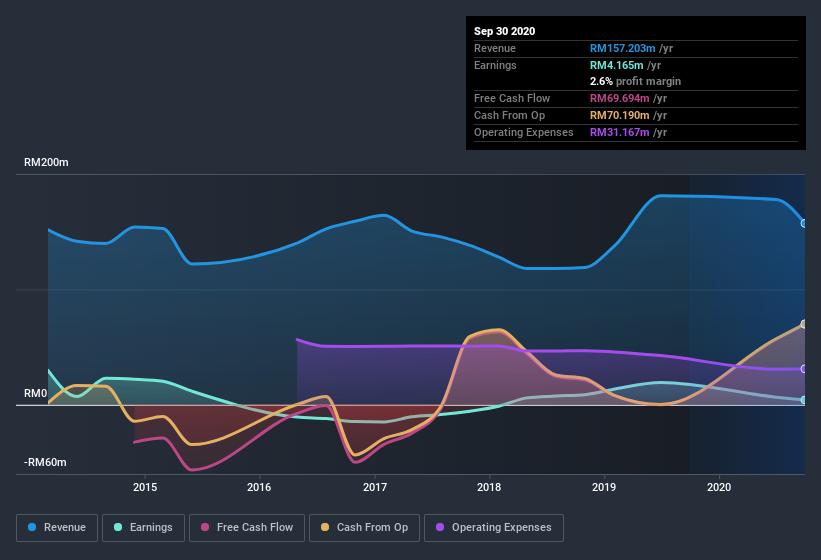Click the Operating Expenses label in tooltip

(524, 132)
